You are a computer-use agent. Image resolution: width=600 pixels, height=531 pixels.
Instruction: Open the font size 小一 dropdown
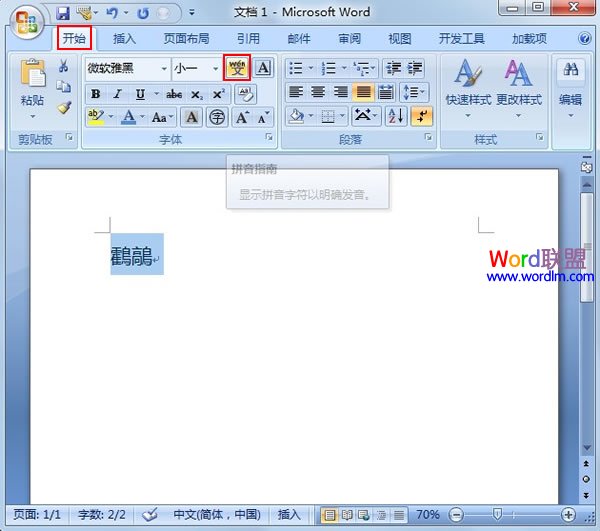[215, 68]
